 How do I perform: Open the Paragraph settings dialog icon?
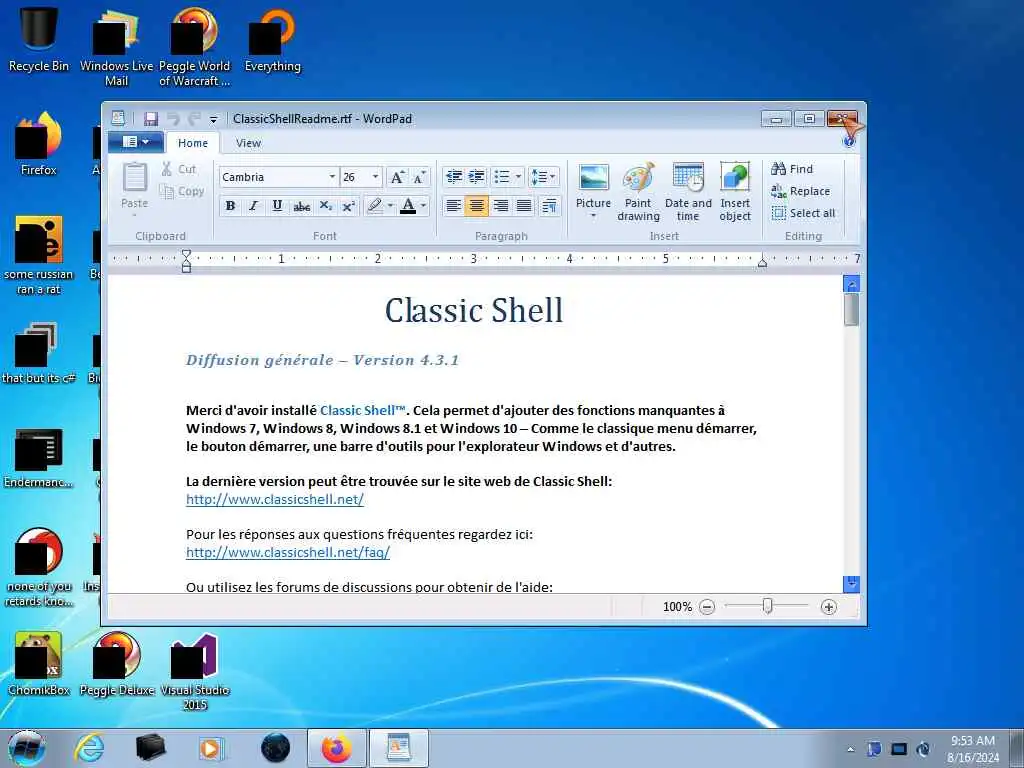click(549, 206)
